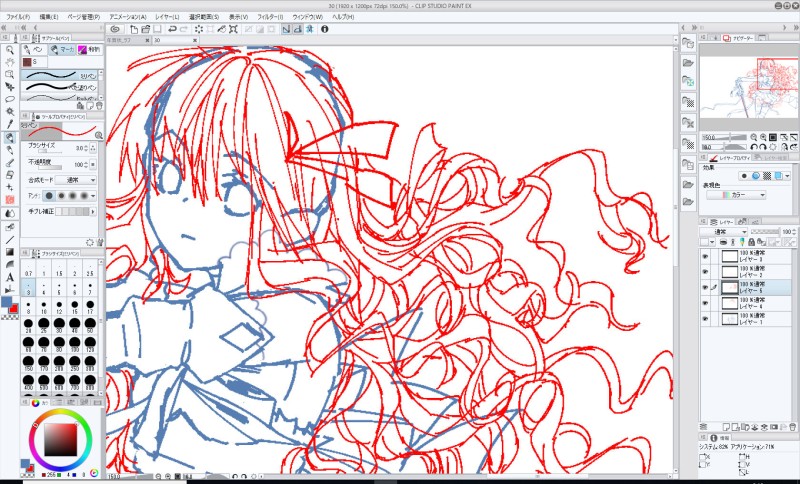This screenshot has height=484, width=800.
Task: Click zoom in icon in Navigator
Action: (763, 137)
